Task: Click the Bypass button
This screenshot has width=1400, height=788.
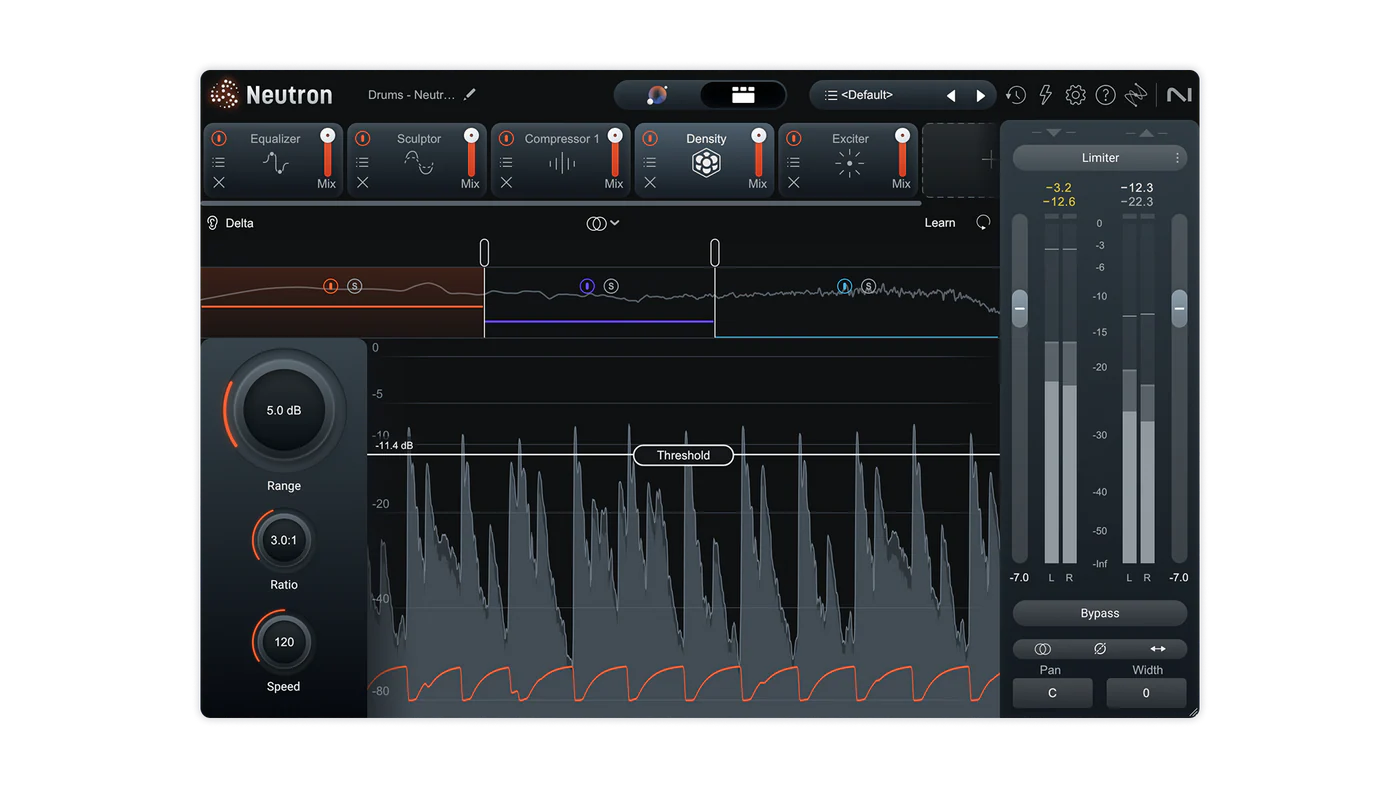Action: 1100,613
